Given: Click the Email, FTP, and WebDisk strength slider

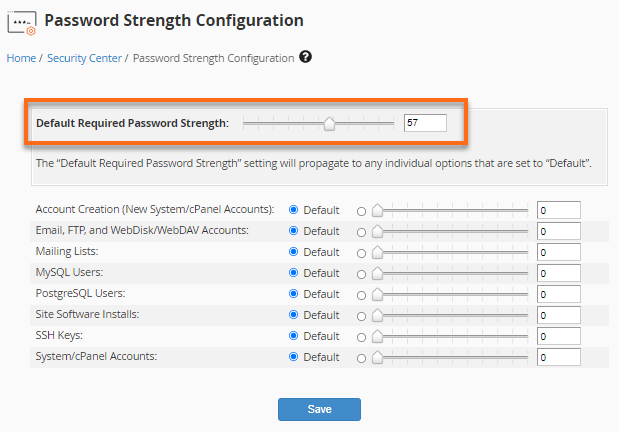Looking at the screenshot, I should tap(450, 231).
